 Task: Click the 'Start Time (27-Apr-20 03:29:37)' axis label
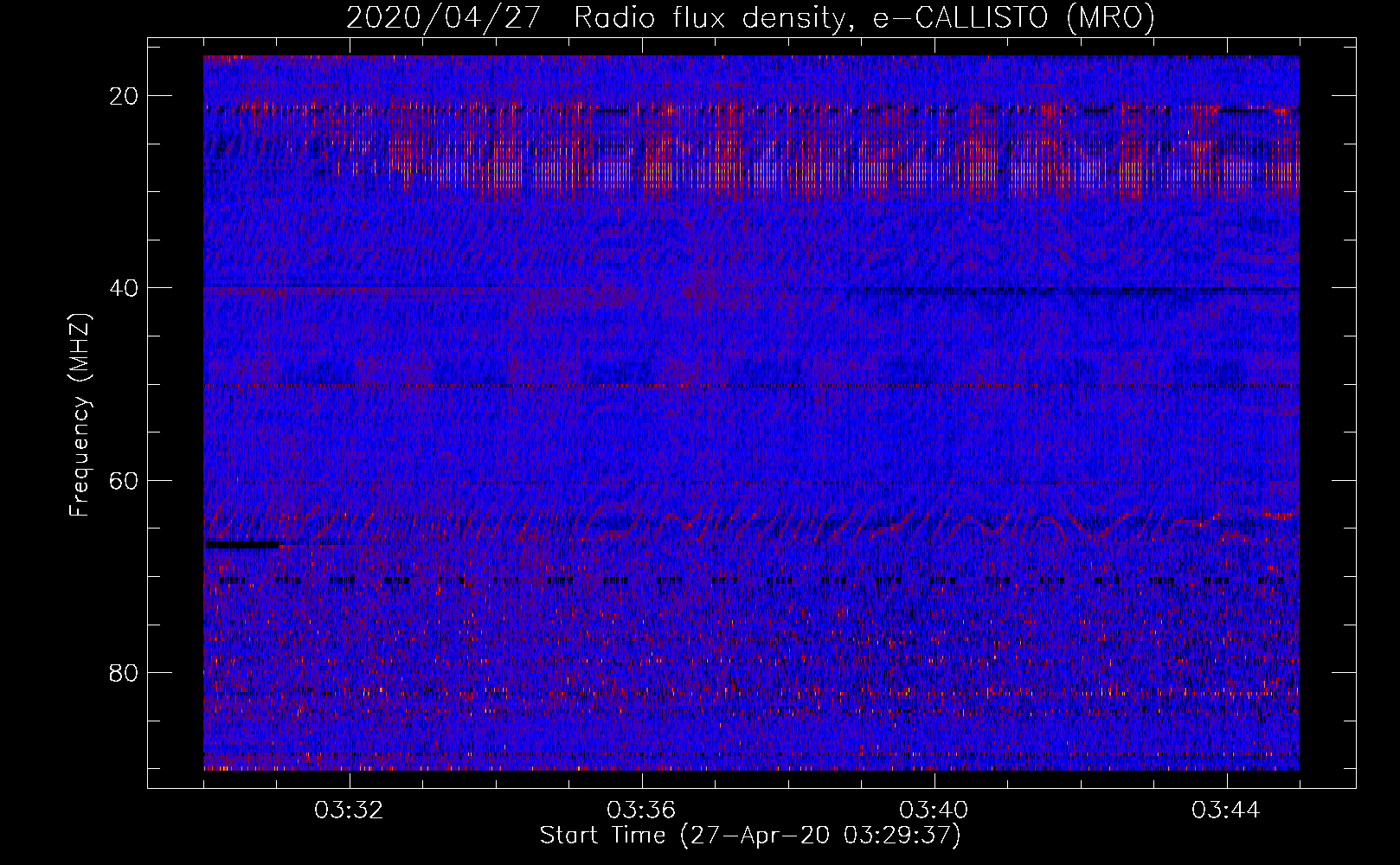tap(750, 836)
